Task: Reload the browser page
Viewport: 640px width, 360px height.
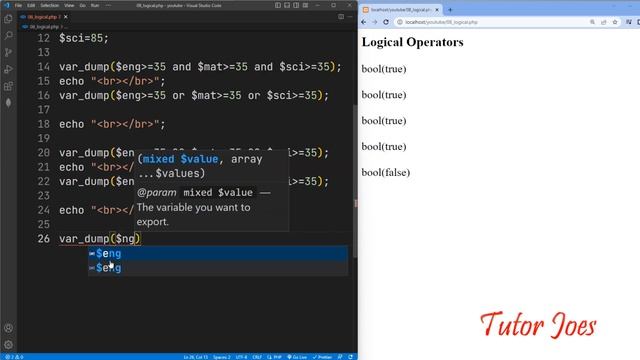Action: click(386, 22)
